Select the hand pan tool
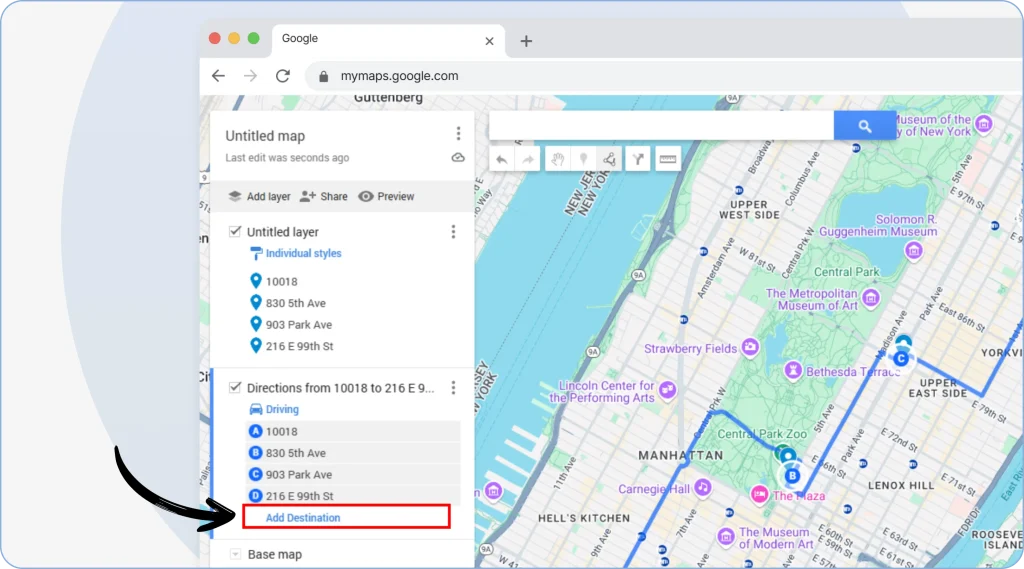The image size is (1024, 569). tap(557, 159)
